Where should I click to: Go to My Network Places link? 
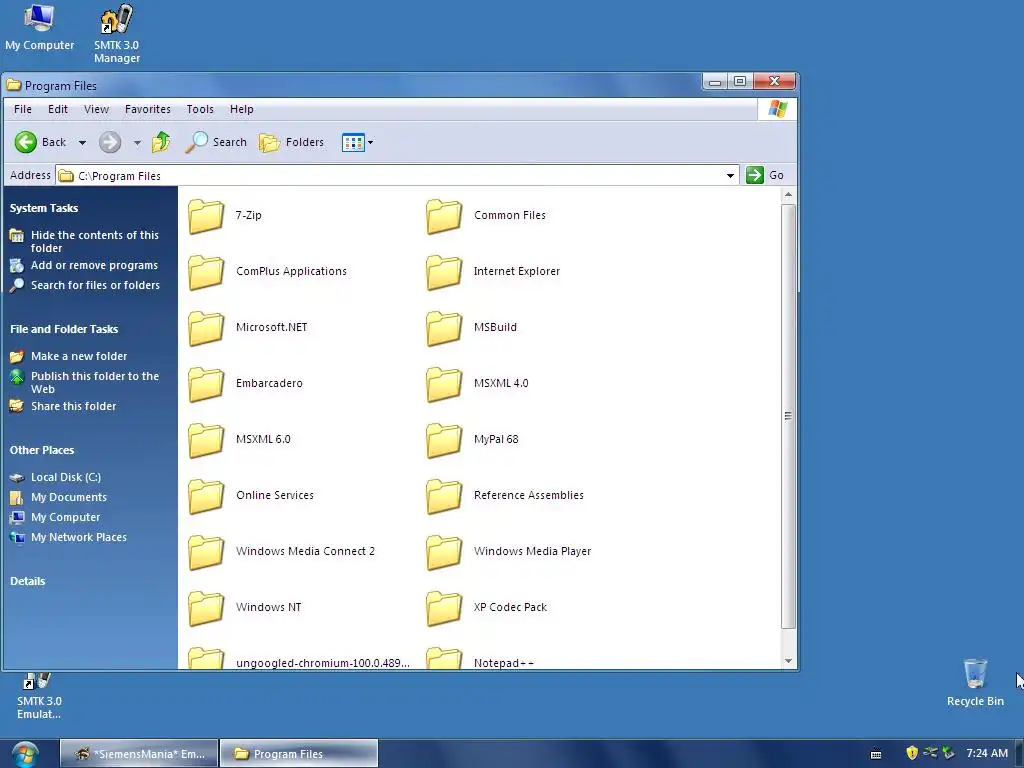[79, 537]
